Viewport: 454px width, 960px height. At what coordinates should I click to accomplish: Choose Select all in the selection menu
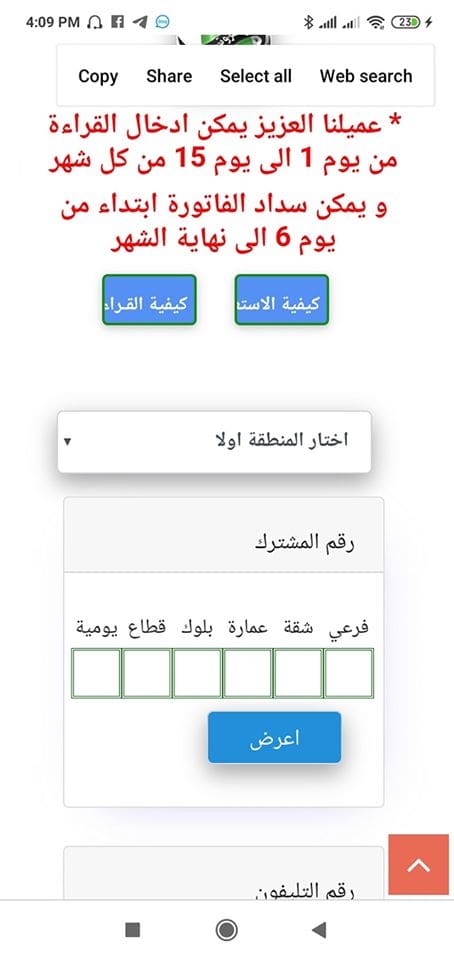click(256, 77)
